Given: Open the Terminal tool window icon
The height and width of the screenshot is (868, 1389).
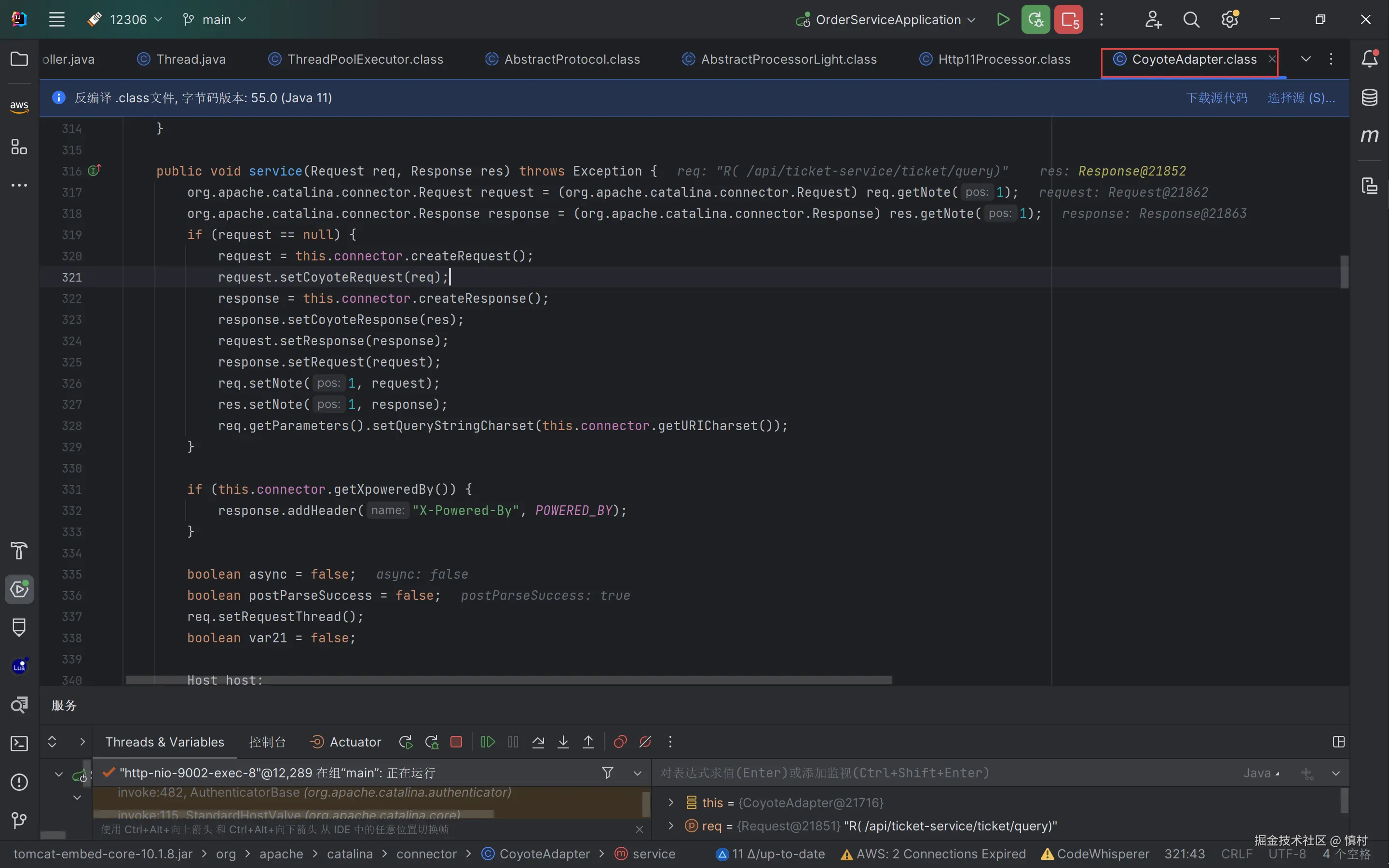Looking at the screenshot, I should point(19,744).
